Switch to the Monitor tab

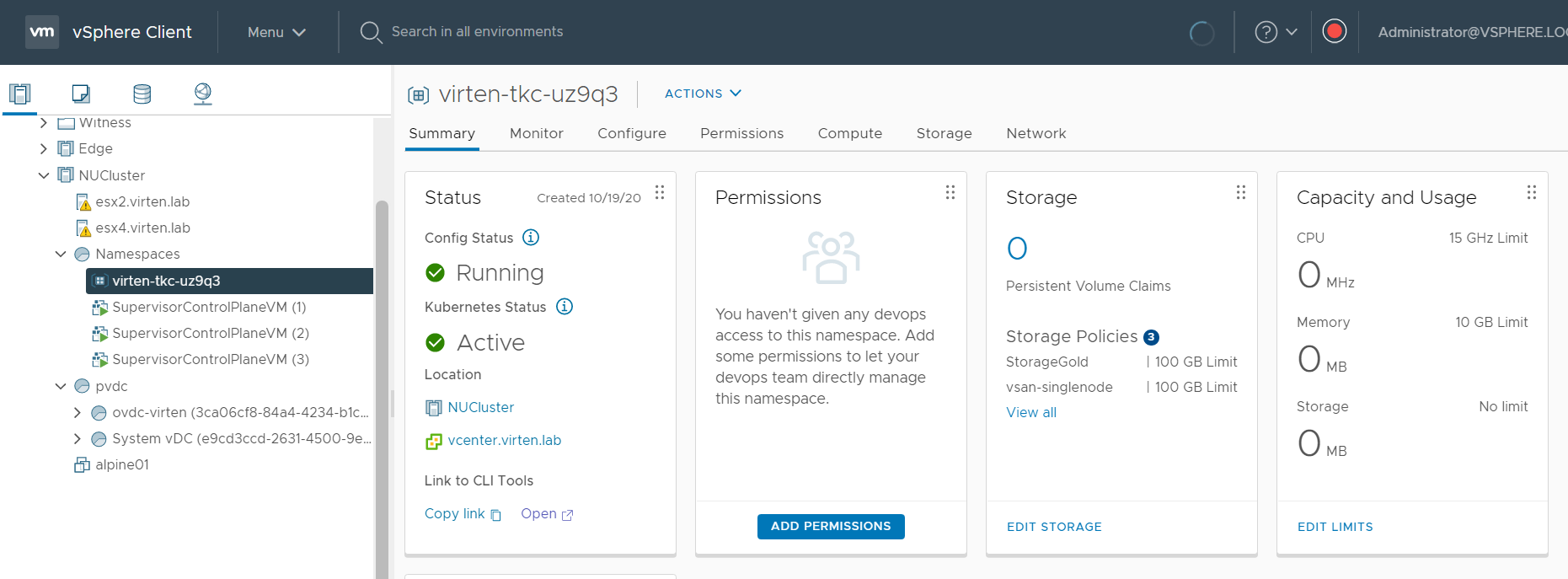click(537, 133)
